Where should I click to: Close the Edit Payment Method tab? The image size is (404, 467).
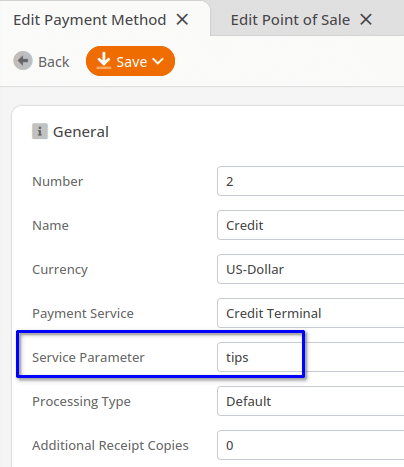coord(182,19)
